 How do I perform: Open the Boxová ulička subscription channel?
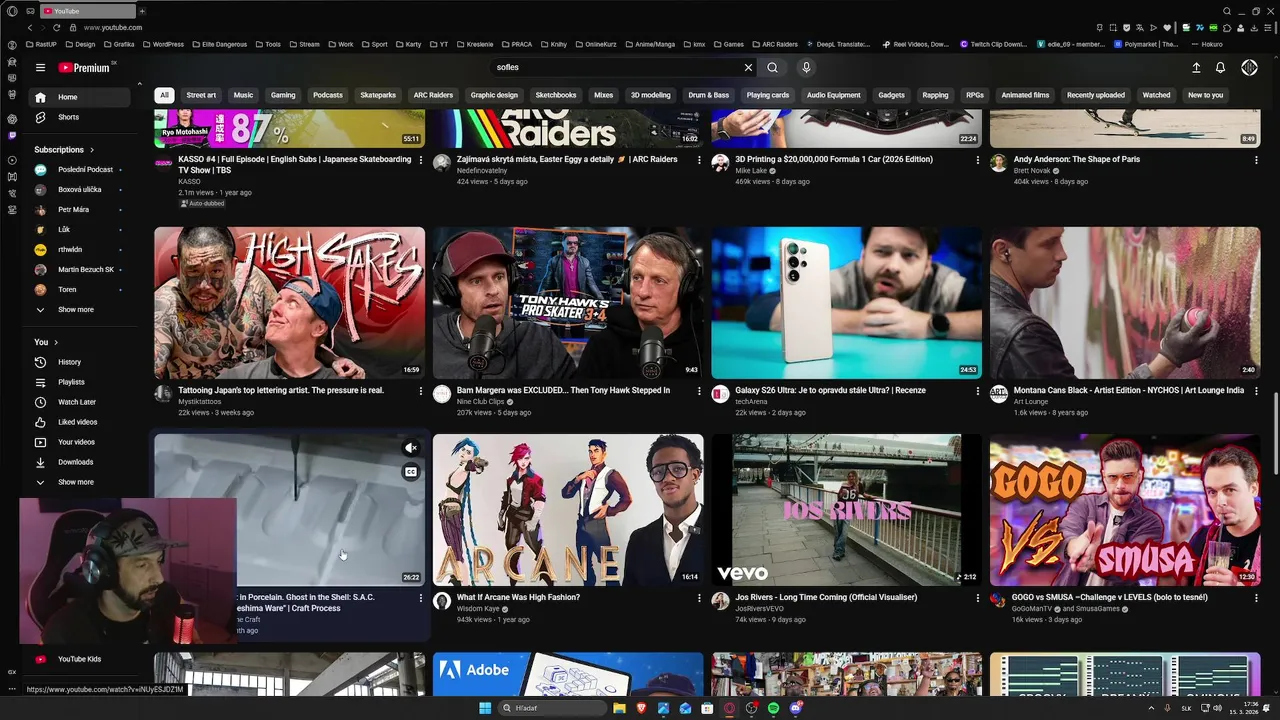coord(80,190)
